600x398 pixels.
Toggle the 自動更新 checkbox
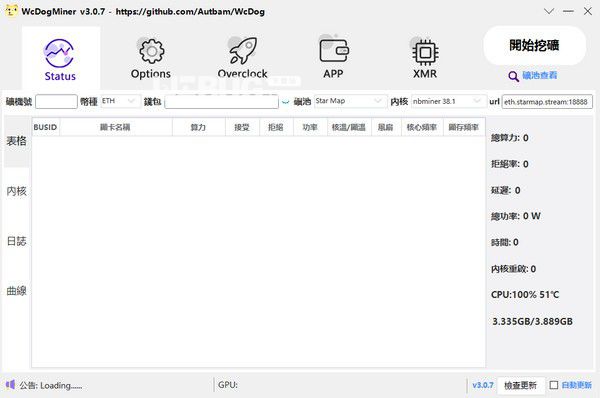(x=554, y=385)
